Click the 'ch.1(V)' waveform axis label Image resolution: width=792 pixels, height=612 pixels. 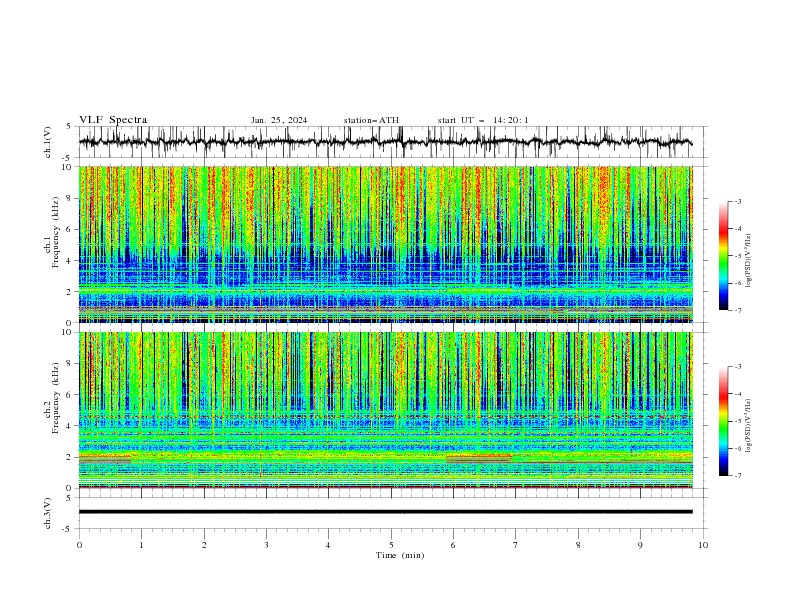[x=48, y=142]
